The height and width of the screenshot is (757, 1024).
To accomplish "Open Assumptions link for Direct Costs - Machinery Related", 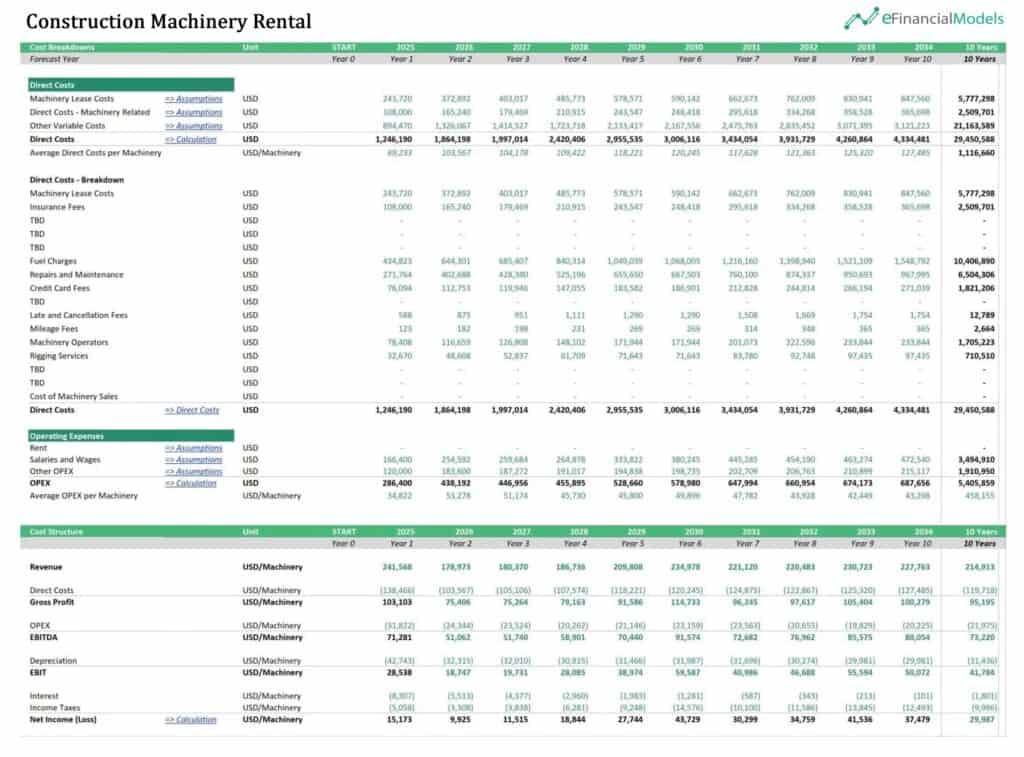I will click(193, 112).
